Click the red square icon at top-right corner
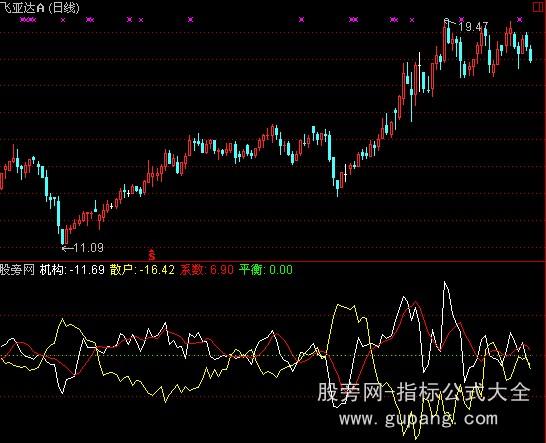Image resolution: width=546 pixels, height=443 pixels. [x=539, y=7]
